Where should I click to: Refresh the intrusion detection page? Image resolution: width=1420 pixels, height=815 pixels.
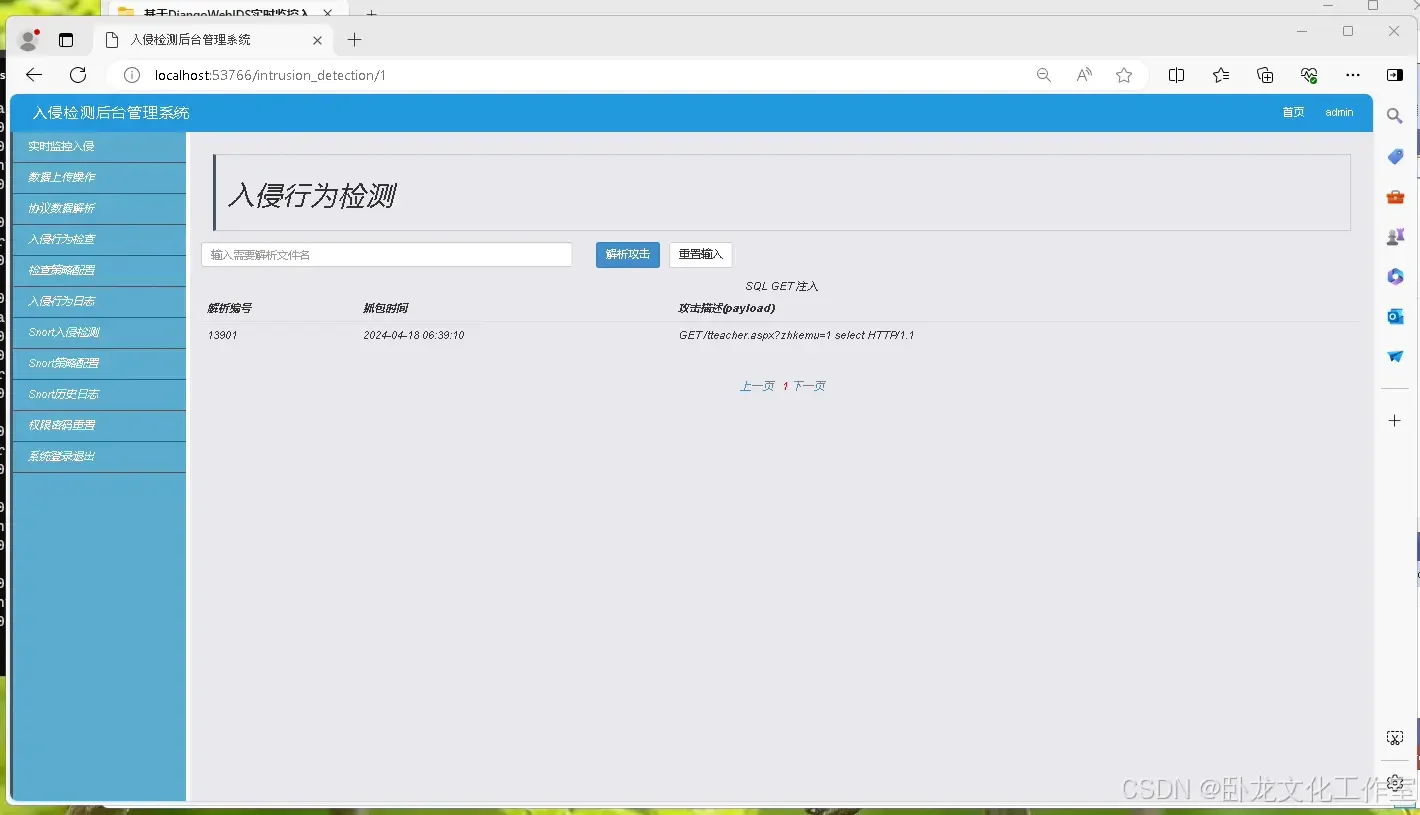point(78,74)
